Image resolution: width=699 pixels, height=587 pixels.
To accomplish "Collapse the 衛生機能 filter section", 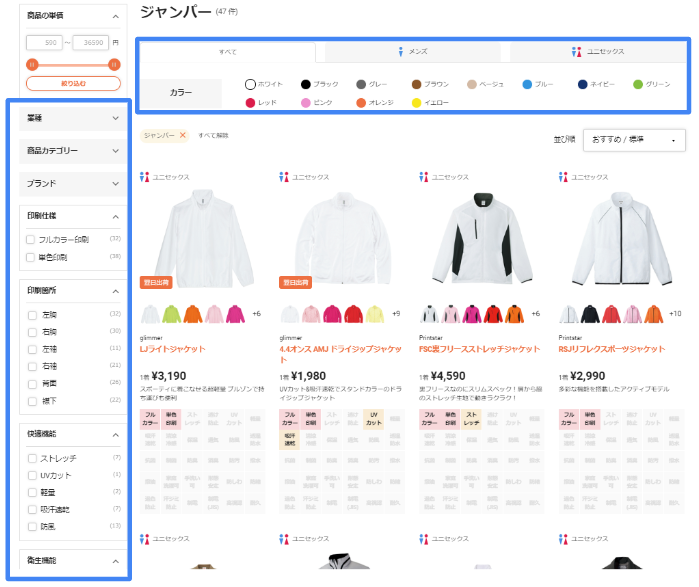I will (115, 561).
